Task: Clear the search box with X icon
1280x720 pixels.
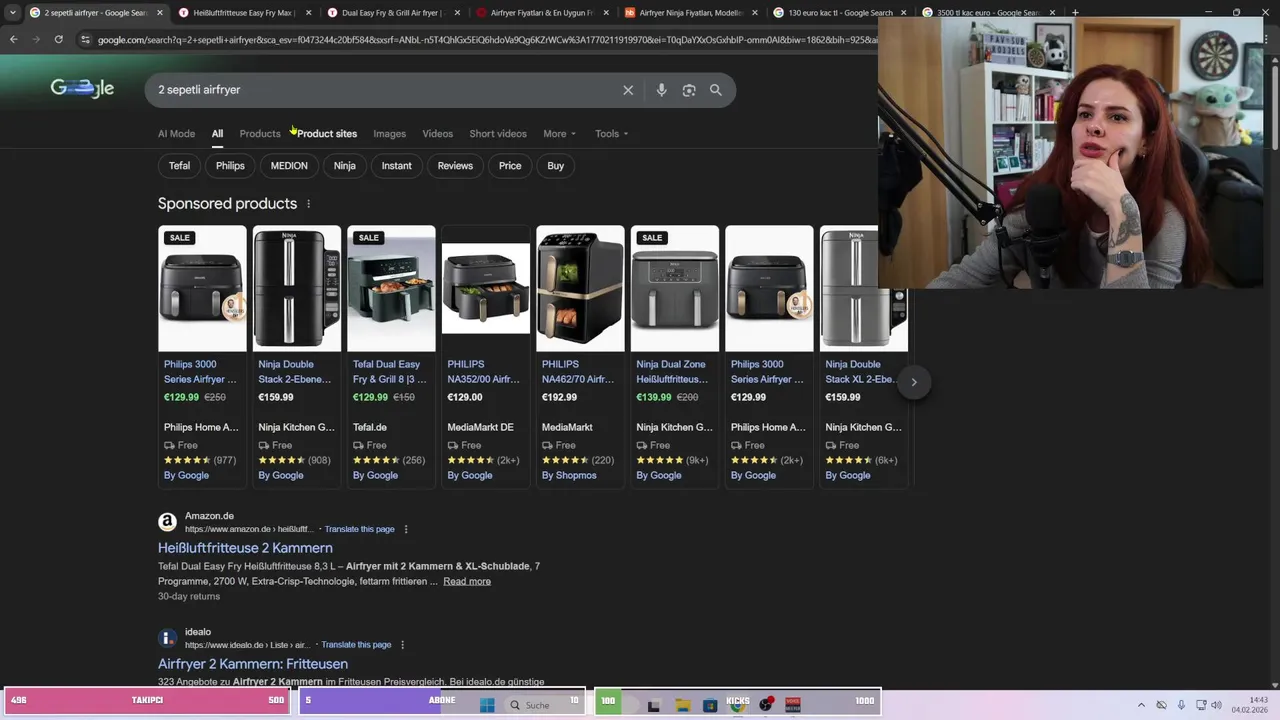Action: pyautogui.click(x=628, y=90)
